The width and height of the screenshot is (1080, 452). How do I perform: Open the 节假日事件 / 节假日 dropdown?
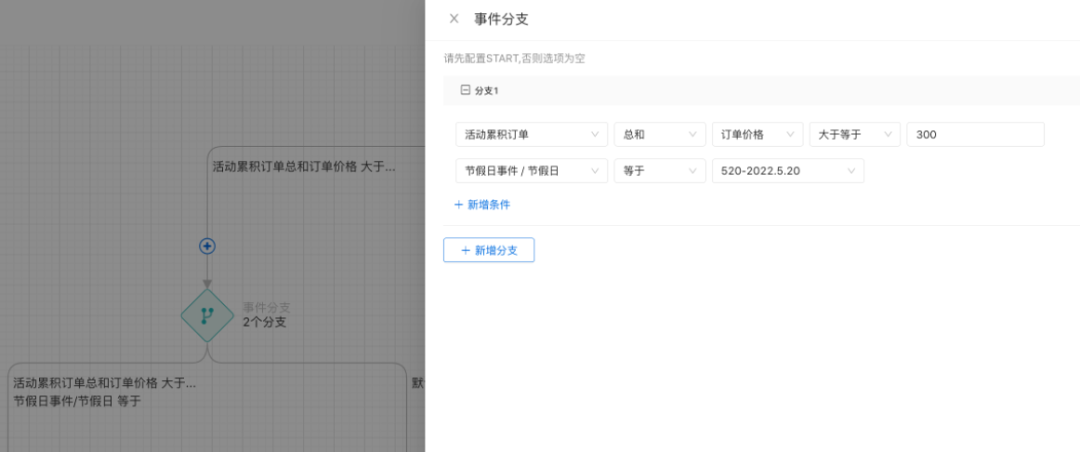531,171
